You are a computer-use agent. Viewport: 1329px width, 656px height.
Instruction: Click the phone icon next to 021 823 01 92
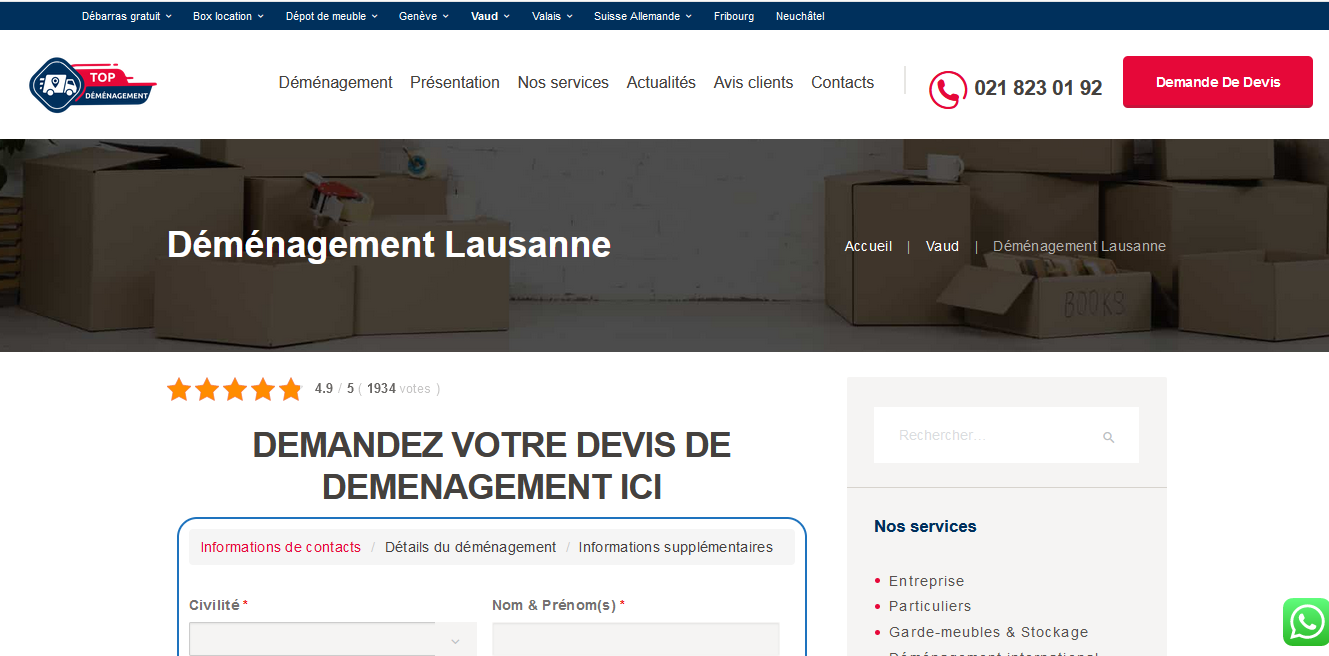coord(946,89)
